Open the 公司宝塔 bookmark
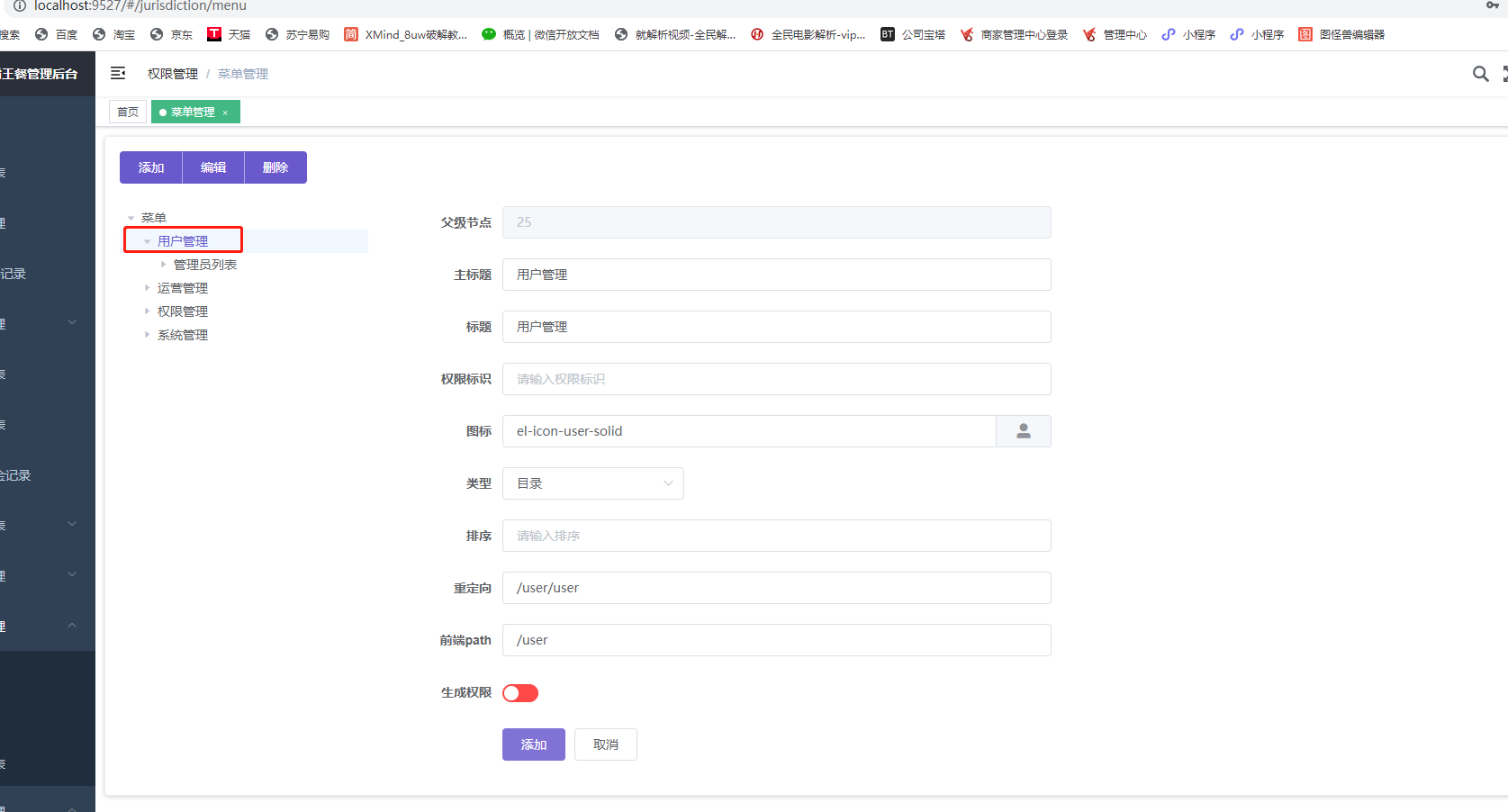This screenshot has height=812, width=1508. (913, 34)
